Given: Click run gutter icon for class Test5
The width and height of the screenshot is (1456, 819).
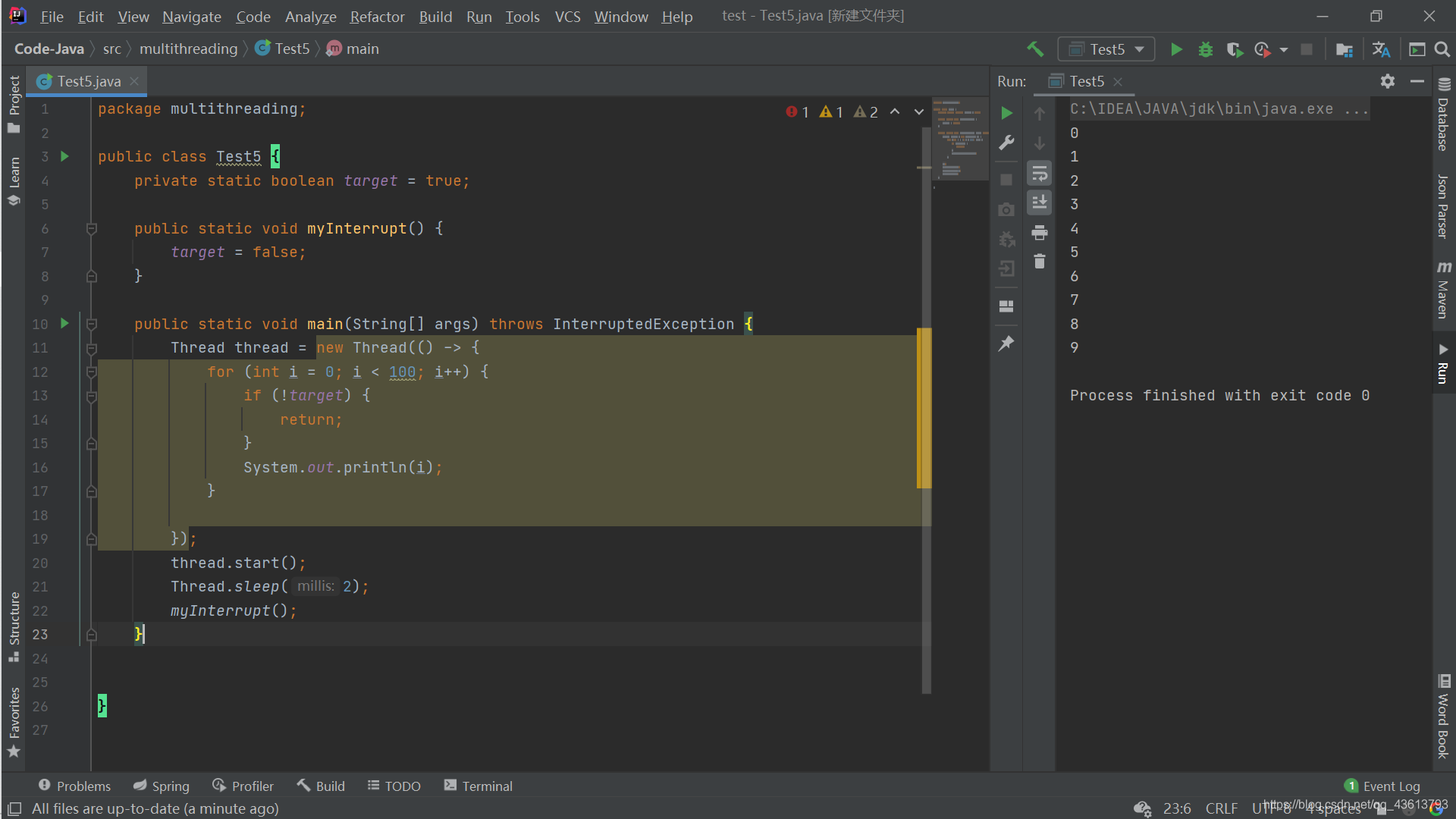Looking at the screenshot, I should pos(65,156).
